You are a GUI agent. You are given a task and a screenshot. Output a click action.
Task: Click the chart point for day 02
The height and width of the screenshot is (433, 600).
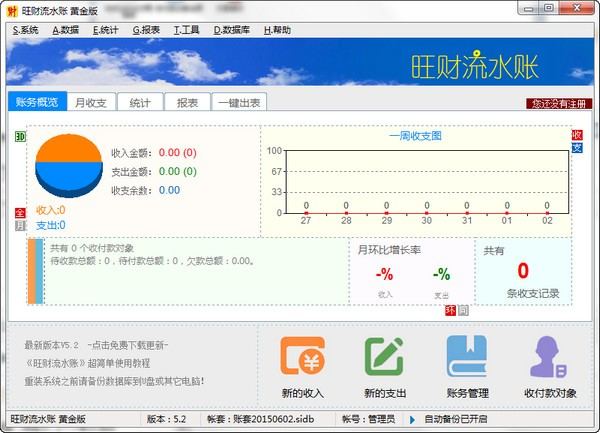(547, 213)
